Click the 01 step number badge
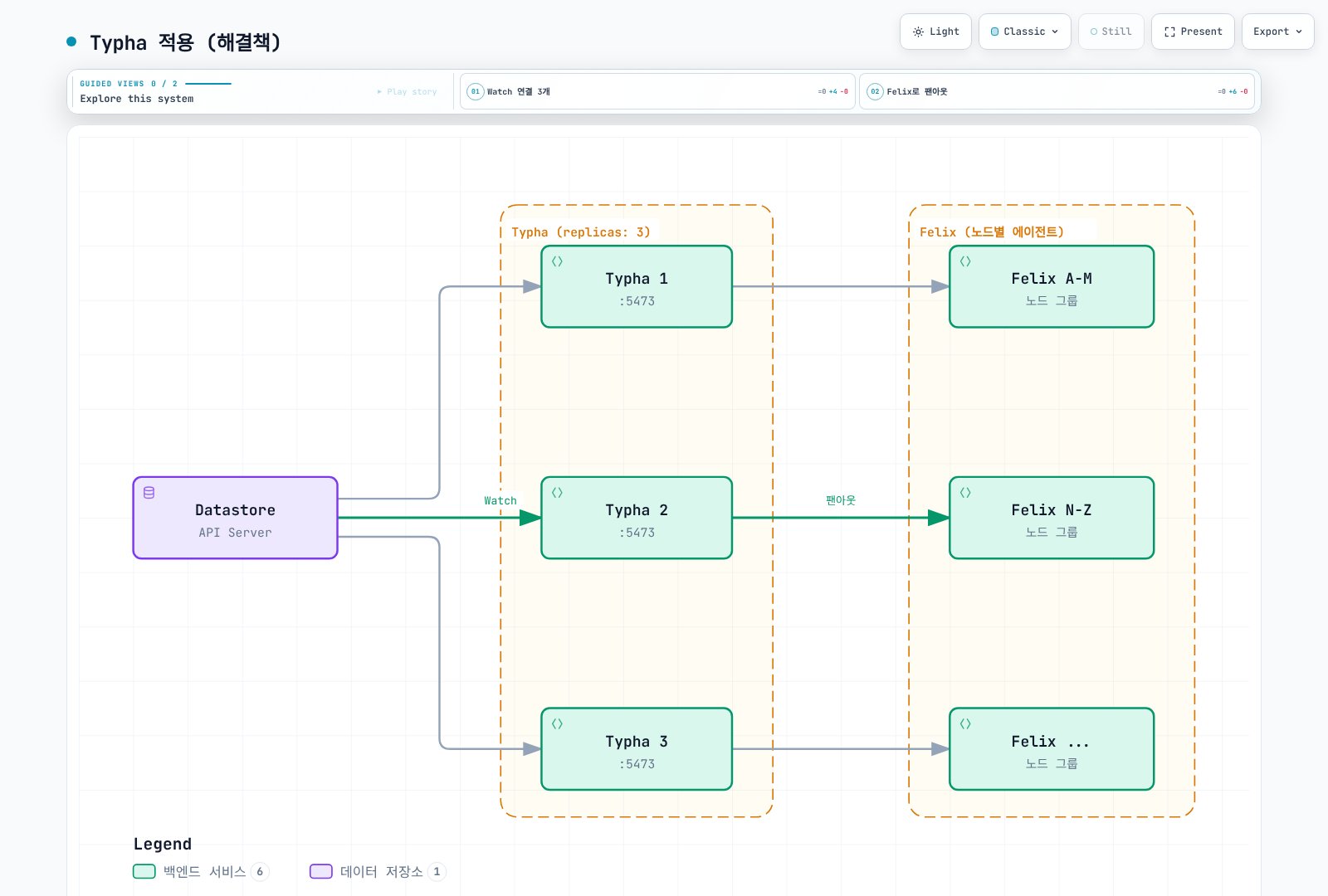This screenshot has width=1328, height=896. (476, 91)
